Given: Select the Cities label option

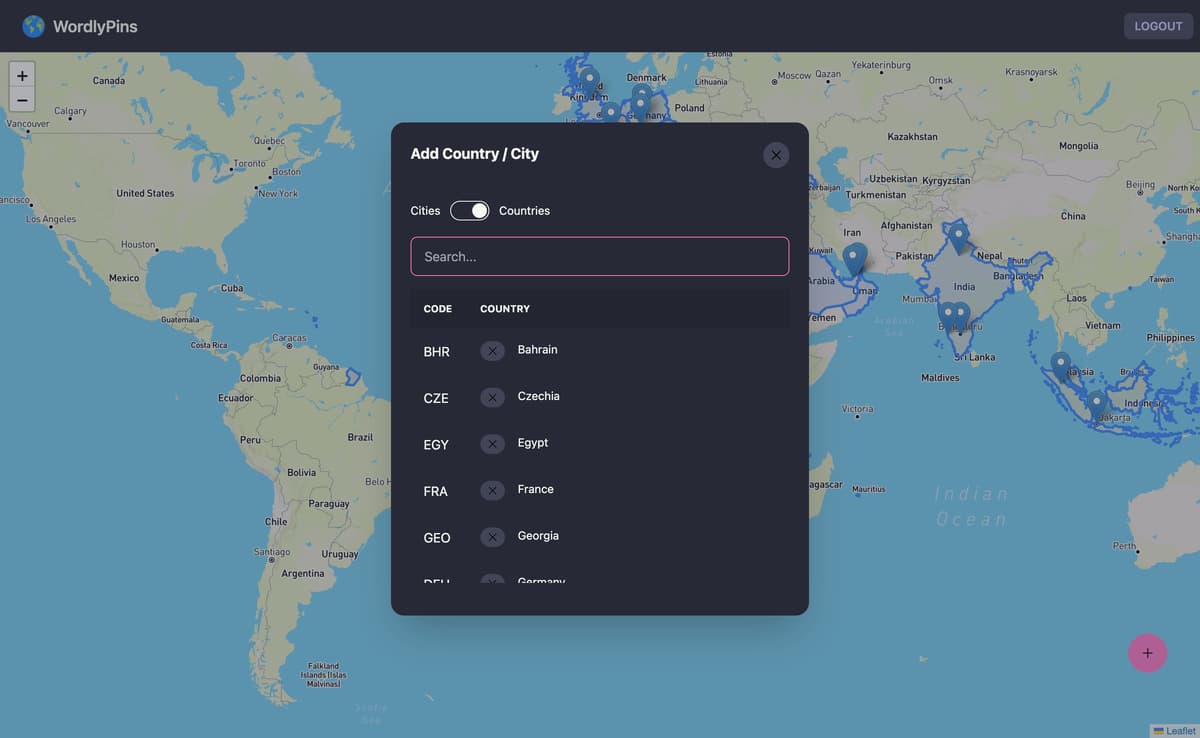Looking at the screenshot, I should click(425, 210).
